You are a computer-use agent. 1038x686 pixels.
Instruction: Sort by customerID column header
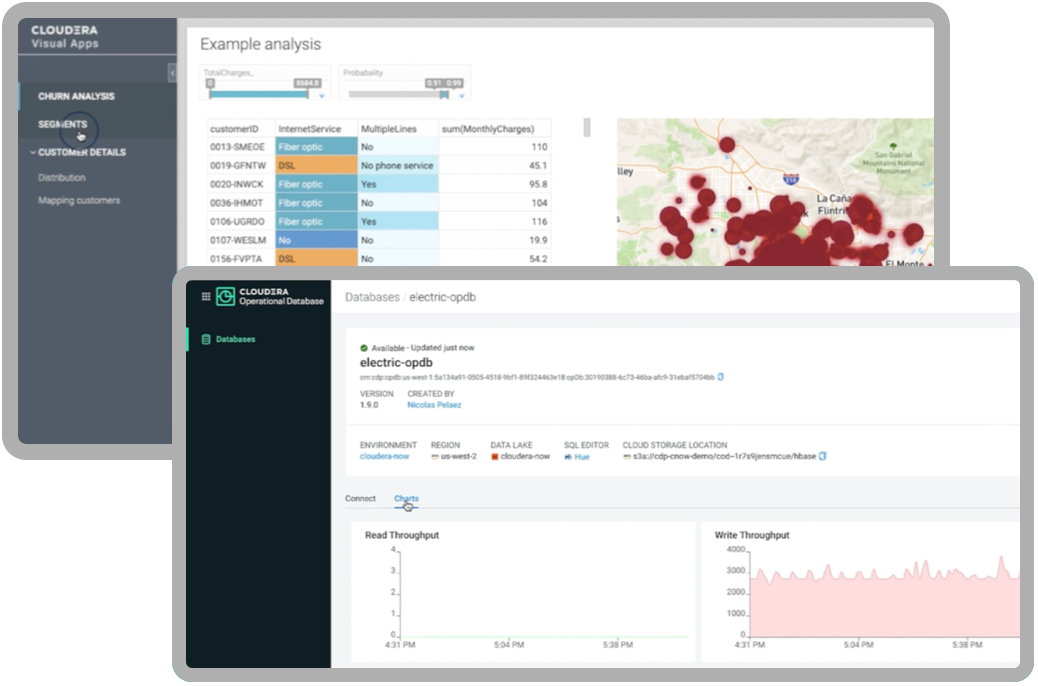point(241,128)
